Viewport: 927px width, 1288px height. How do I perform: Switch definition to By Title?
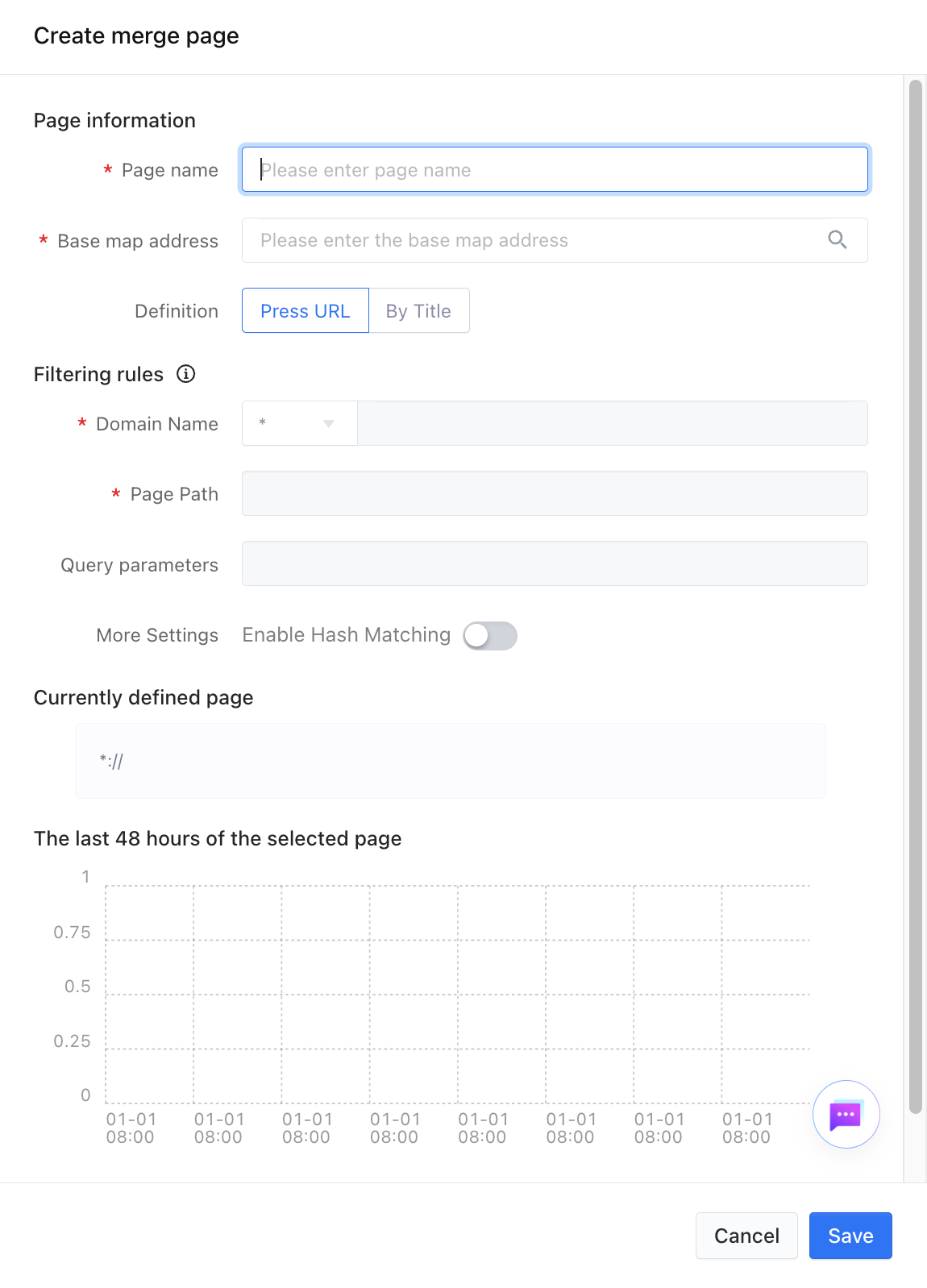pos(419,310)
